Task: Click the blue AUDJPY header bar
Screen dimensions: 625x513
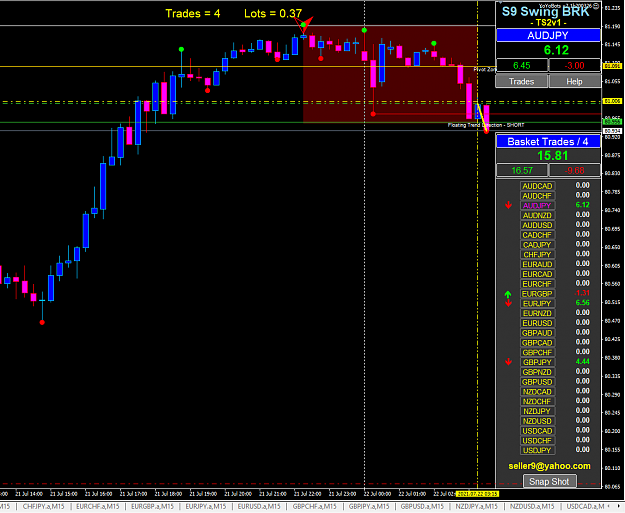Action: tap(548, 35)
